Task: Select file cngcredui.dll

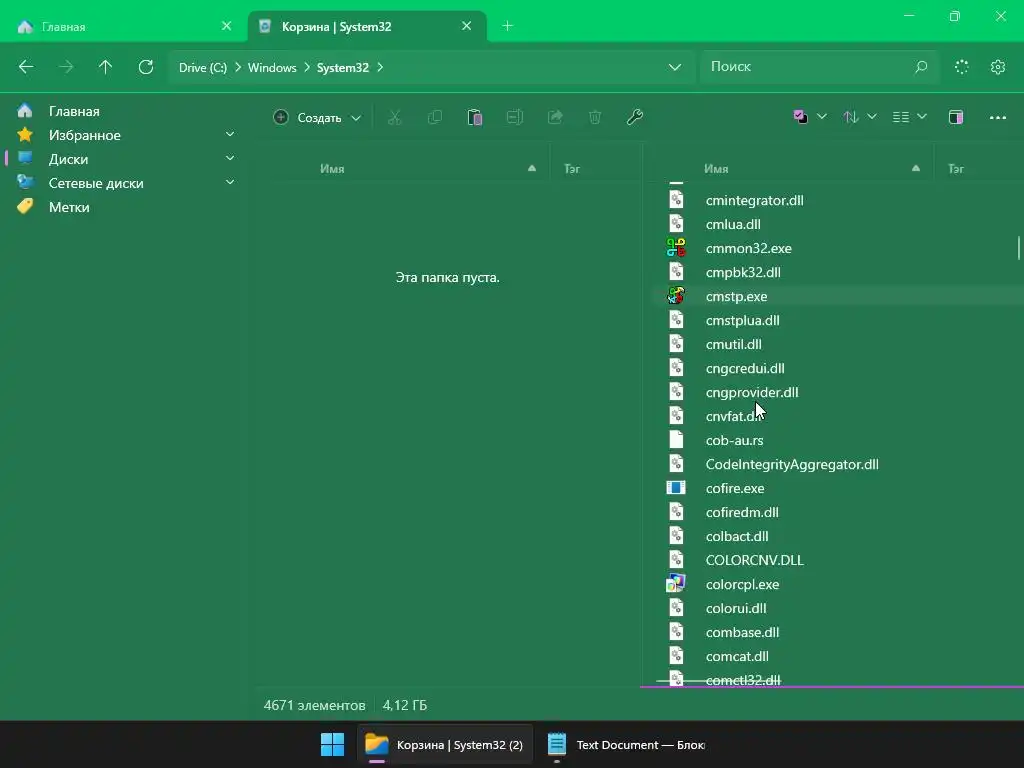Action: [x=744, y=368]
